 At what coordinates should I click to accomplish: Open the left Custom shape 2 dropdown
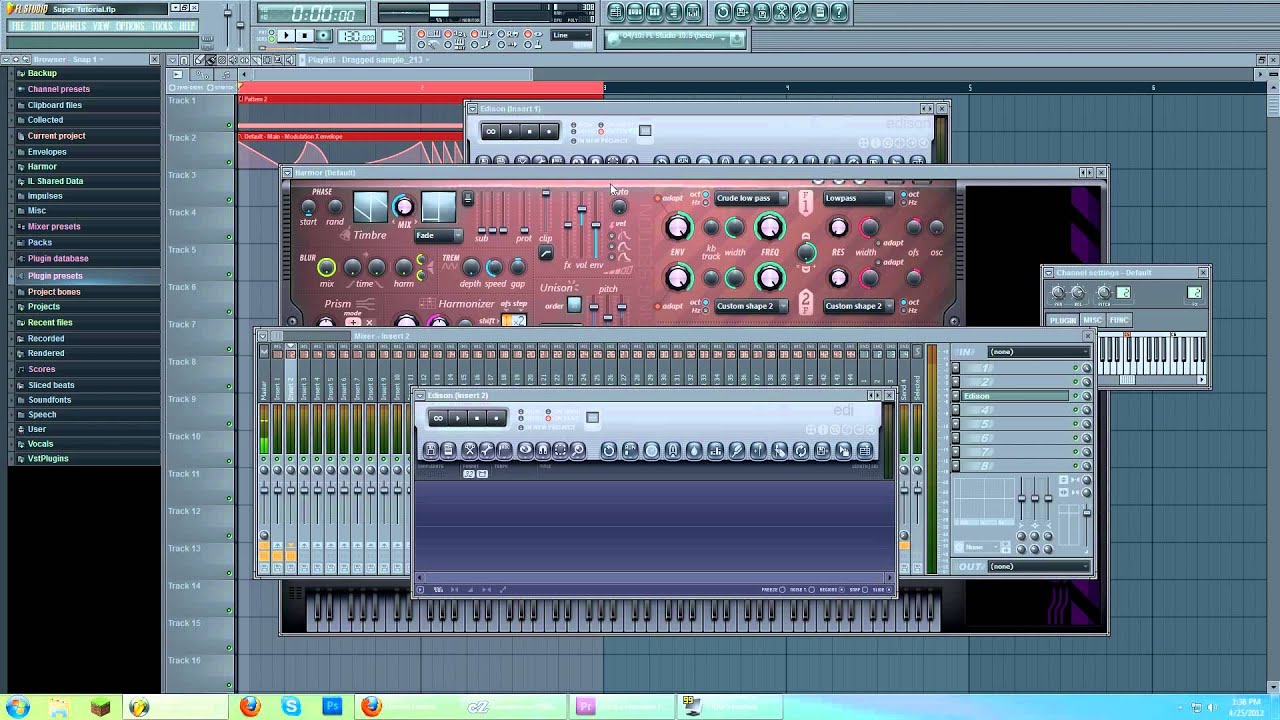[751, 306]
